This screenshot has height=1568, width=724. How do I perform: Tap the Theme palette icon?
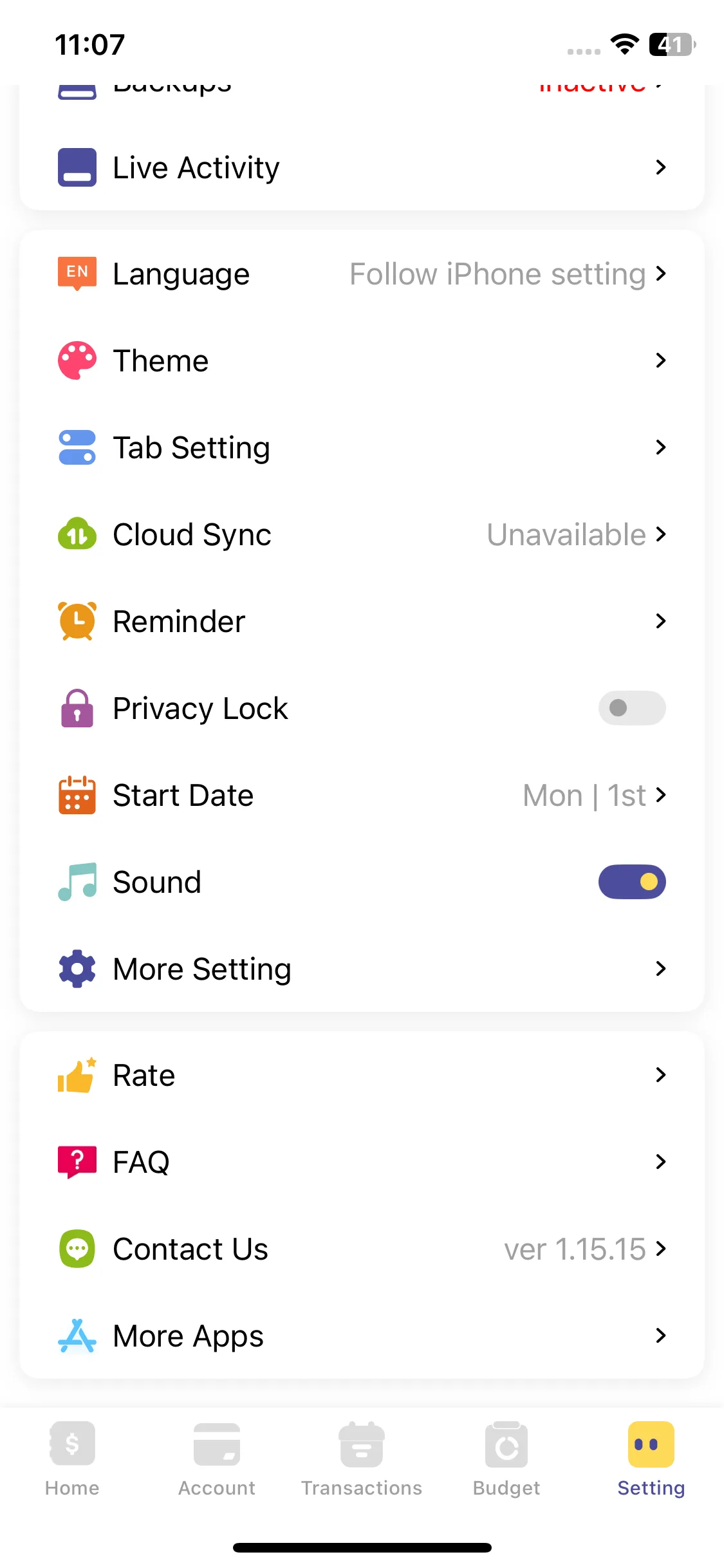[77, 360]
